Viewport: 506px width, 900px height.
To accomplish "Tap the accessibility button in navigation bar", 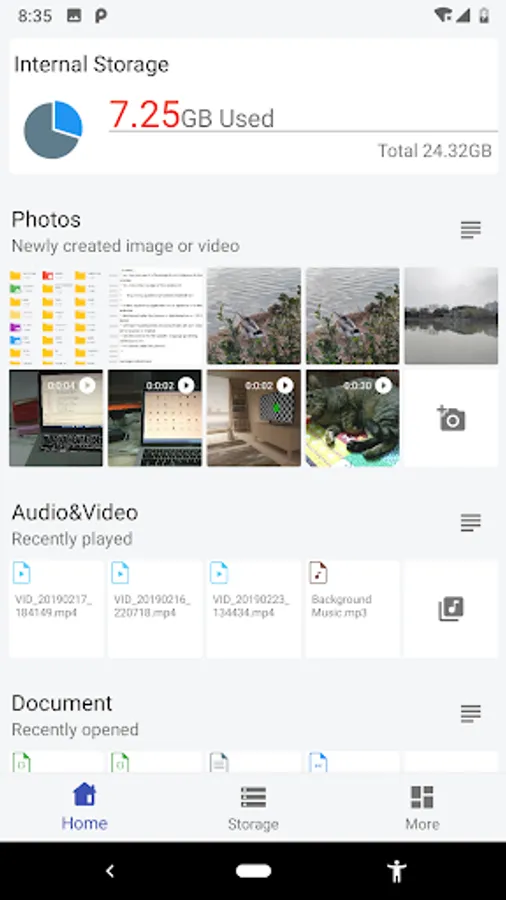I will pos(396,871).
